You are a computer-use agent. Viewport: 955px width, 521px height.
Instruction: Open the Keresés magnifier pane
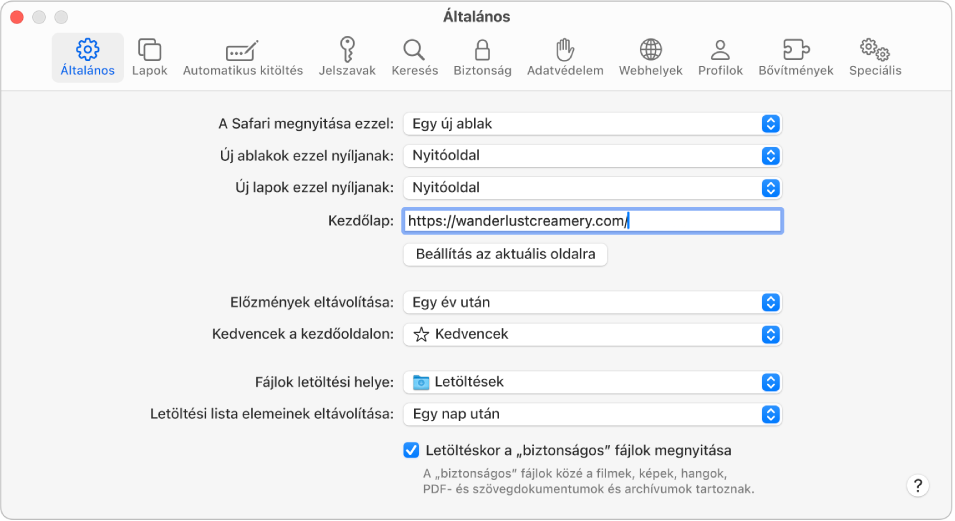(x=415, y=58)
